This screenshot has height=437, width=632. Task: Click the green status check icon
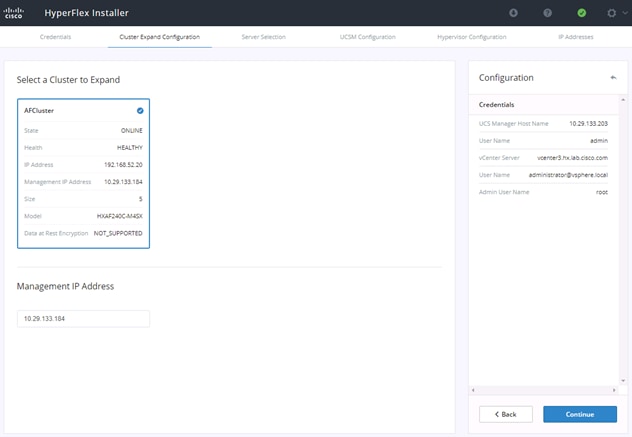pyautogui.click(x=582, y=13)
